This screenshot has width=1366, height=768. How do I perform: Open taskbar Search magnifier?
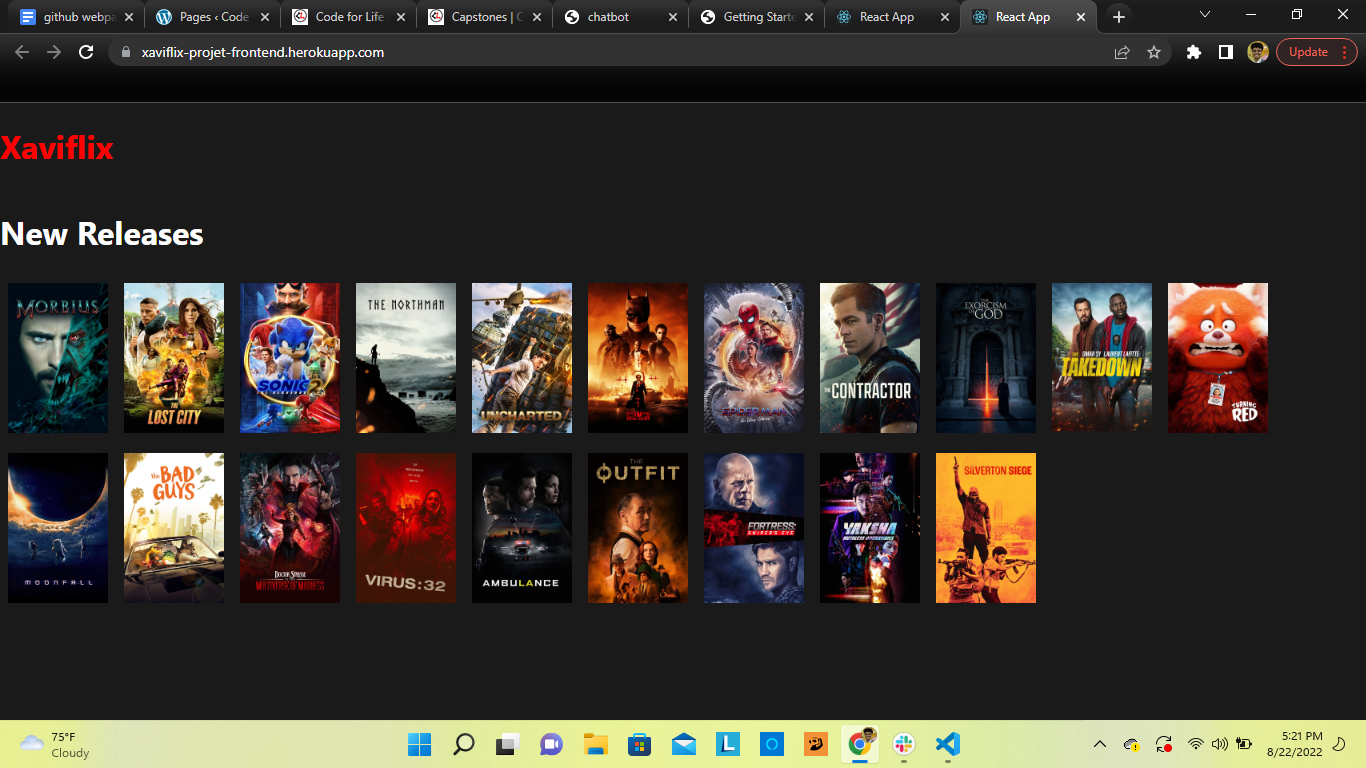click(x=464, y=744)
